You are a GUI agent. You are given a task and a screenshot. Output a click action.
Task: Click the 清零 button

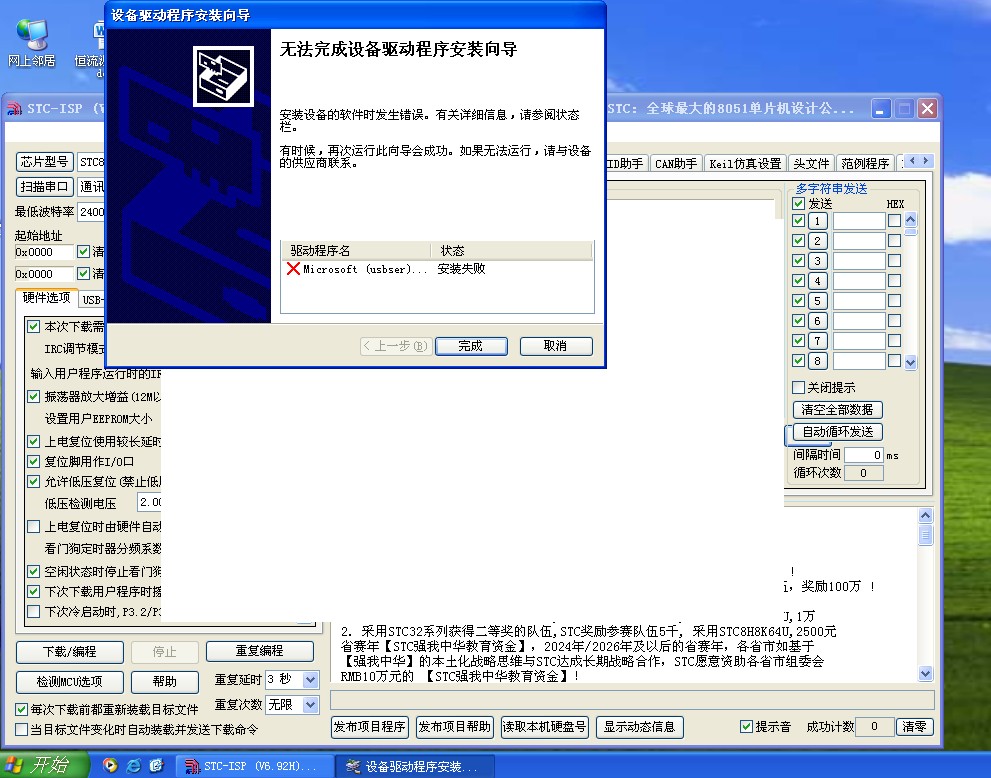915,727
